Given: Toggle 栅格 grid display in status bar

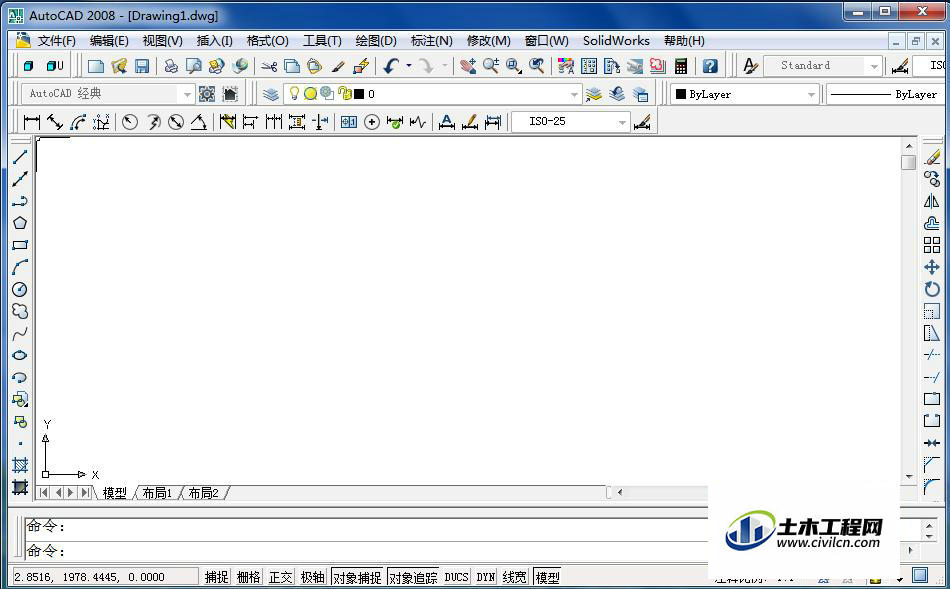Looking at the screenshot, I should click(248, 577).
